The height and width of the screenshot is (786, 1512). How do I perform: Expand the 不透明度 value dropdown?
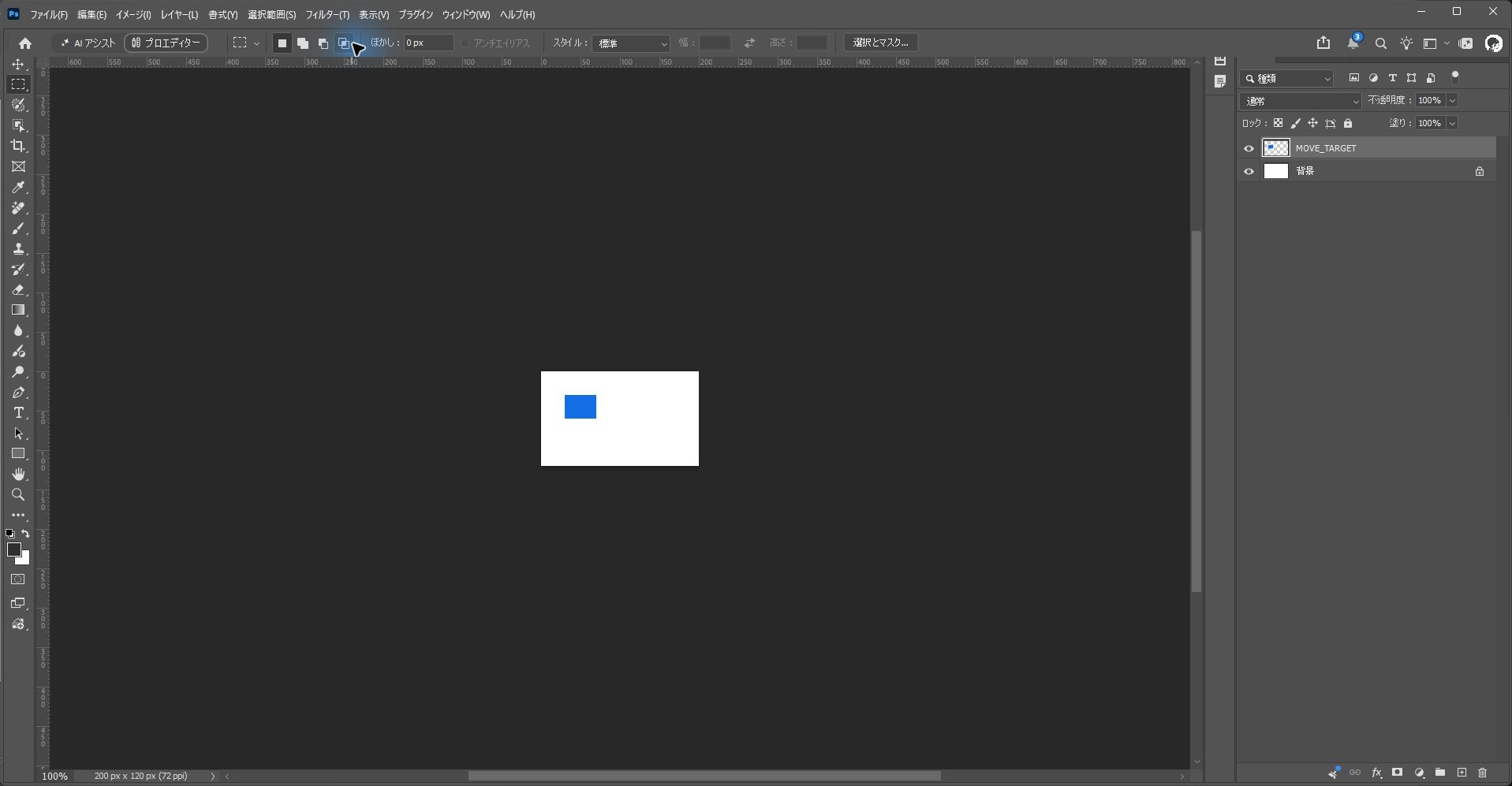(1452, 100)
